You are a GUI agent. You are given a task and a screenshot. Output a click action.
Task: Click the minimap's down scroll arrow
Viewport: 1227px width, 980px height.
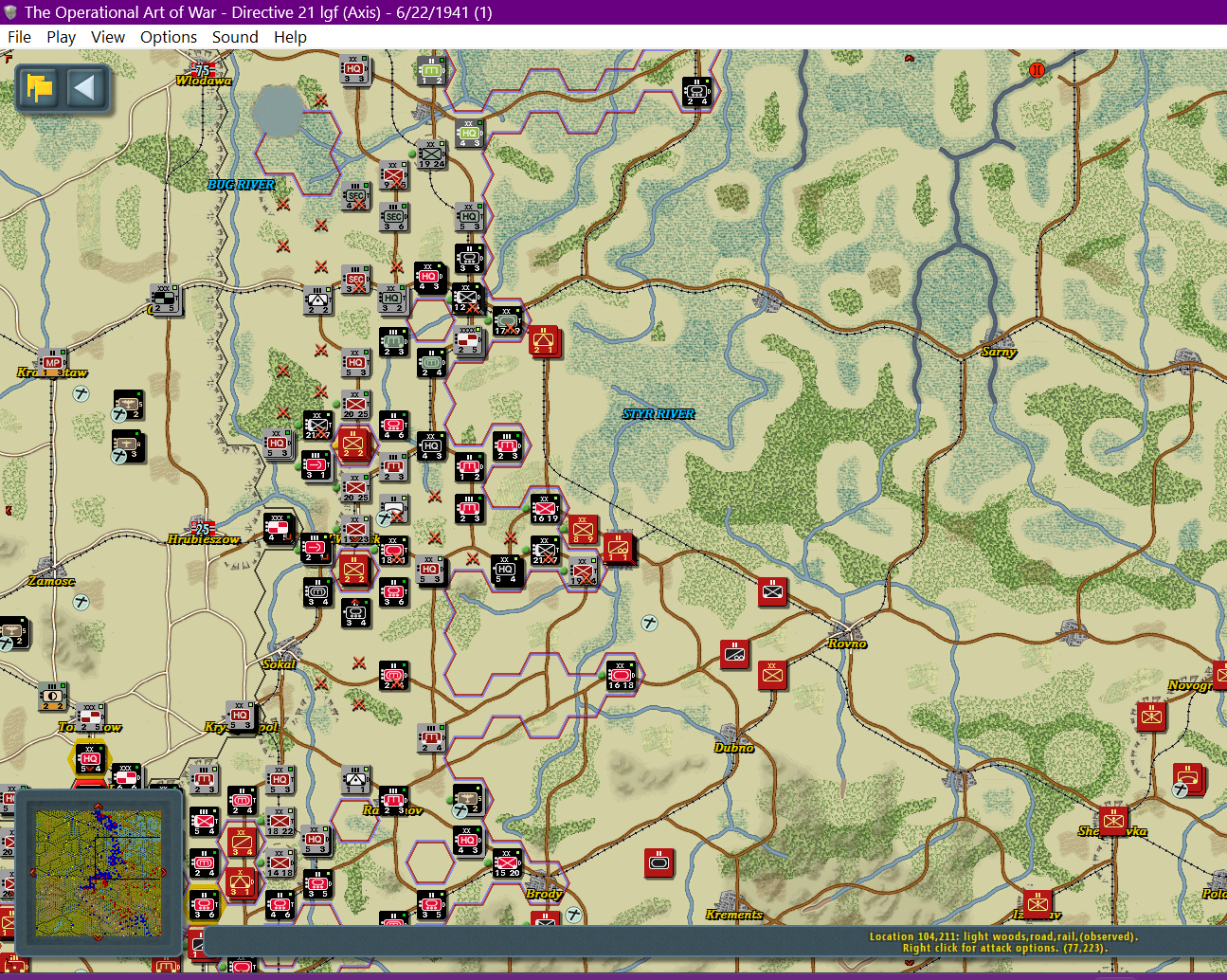[x=98, y=939]
